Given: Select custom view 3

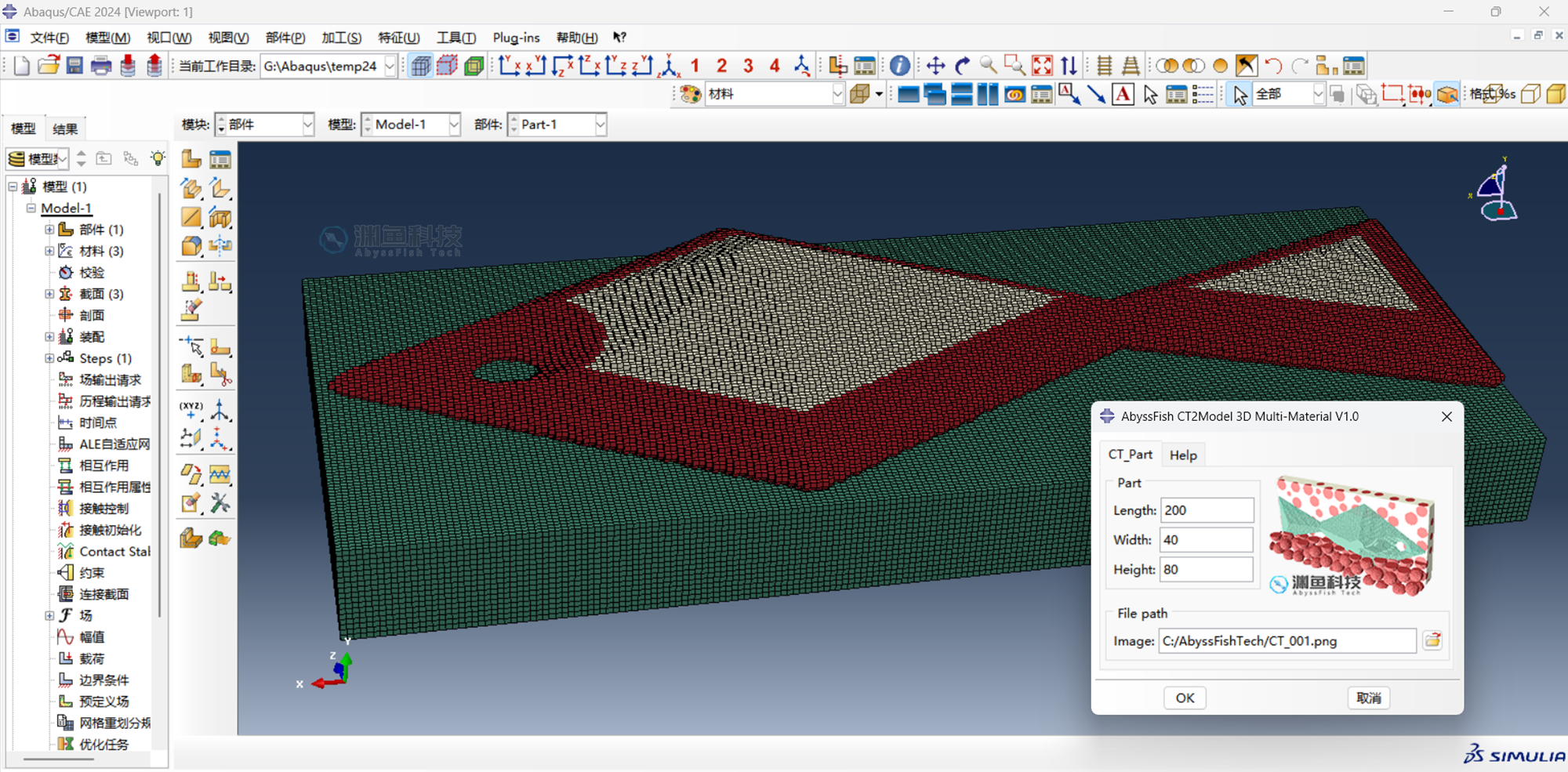Looking at the screenshot, I should coord(748,66).
